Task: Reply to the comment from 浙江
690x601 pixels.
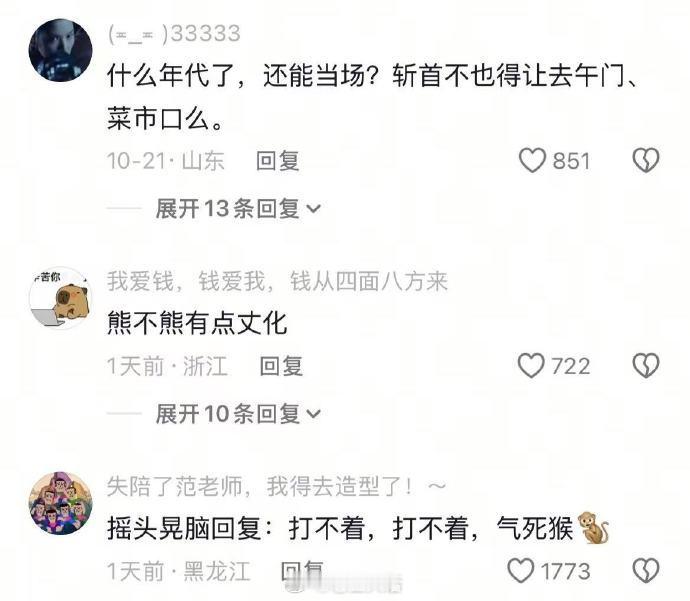Action: (x=281, y=366)
